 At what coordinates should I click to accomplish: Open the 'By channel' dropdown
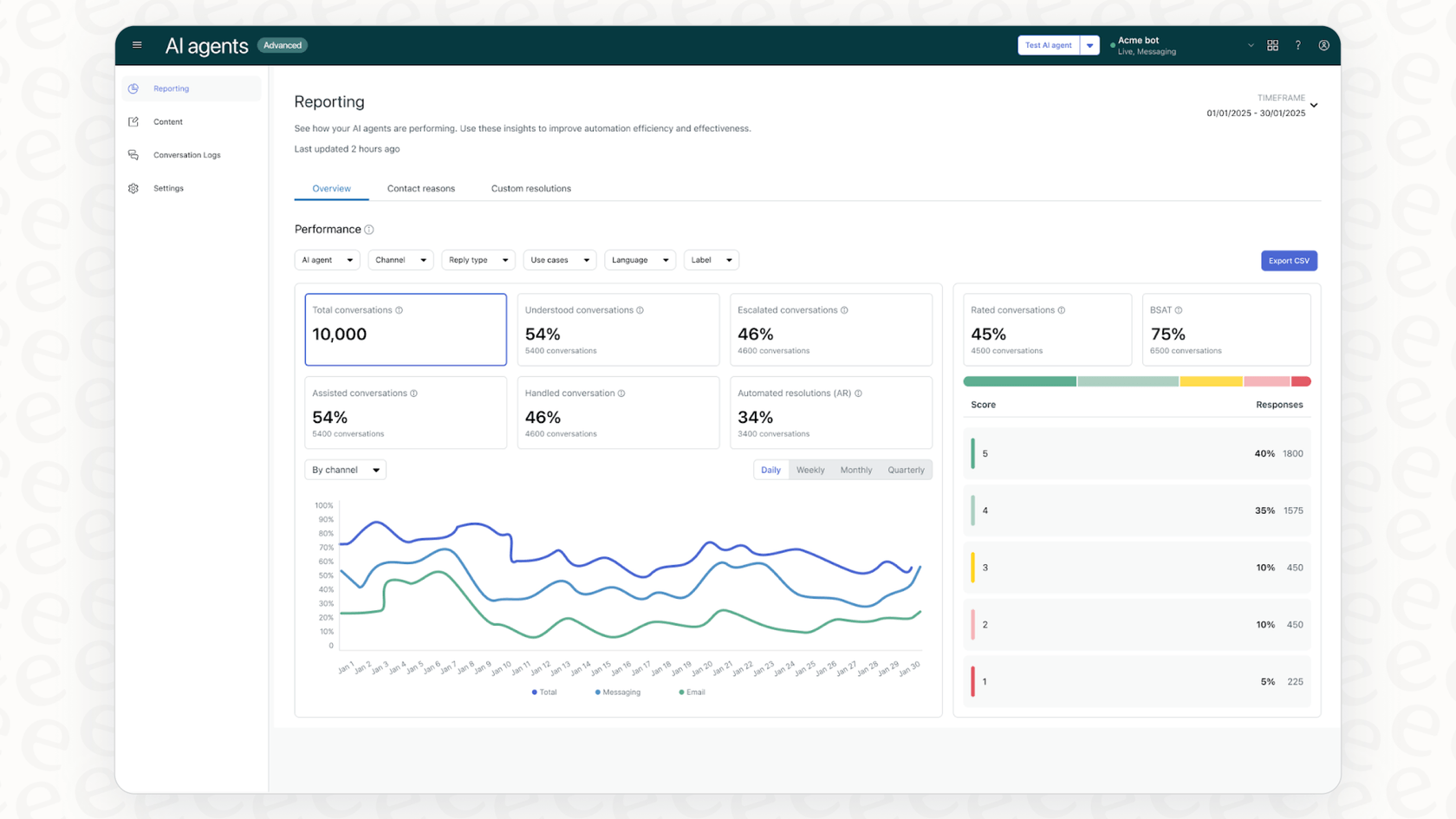[345, 469]
